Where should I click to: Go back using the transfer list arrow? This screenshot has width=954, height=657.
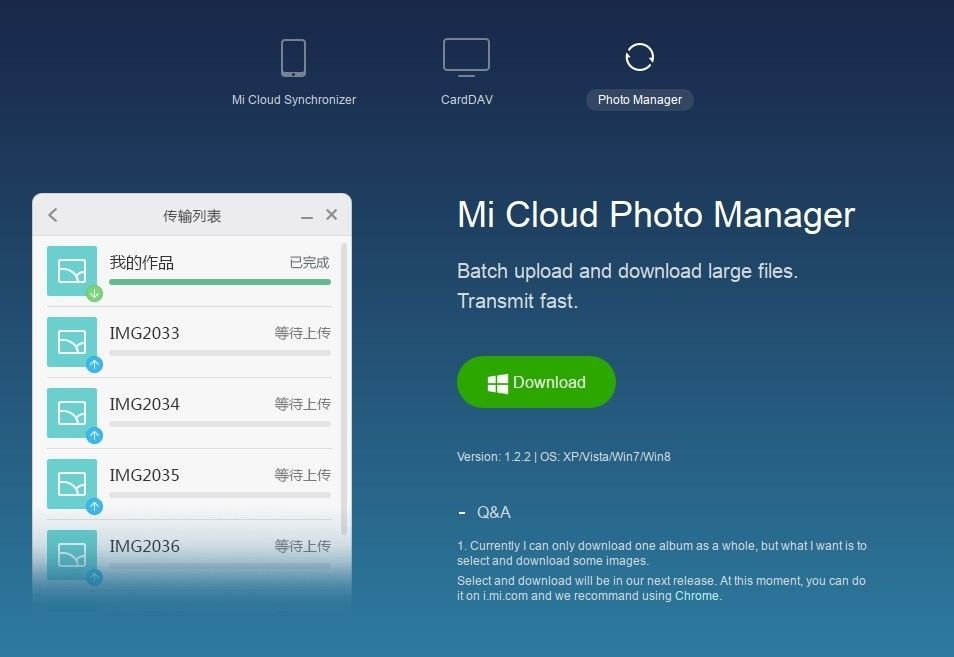click(53, 215)
